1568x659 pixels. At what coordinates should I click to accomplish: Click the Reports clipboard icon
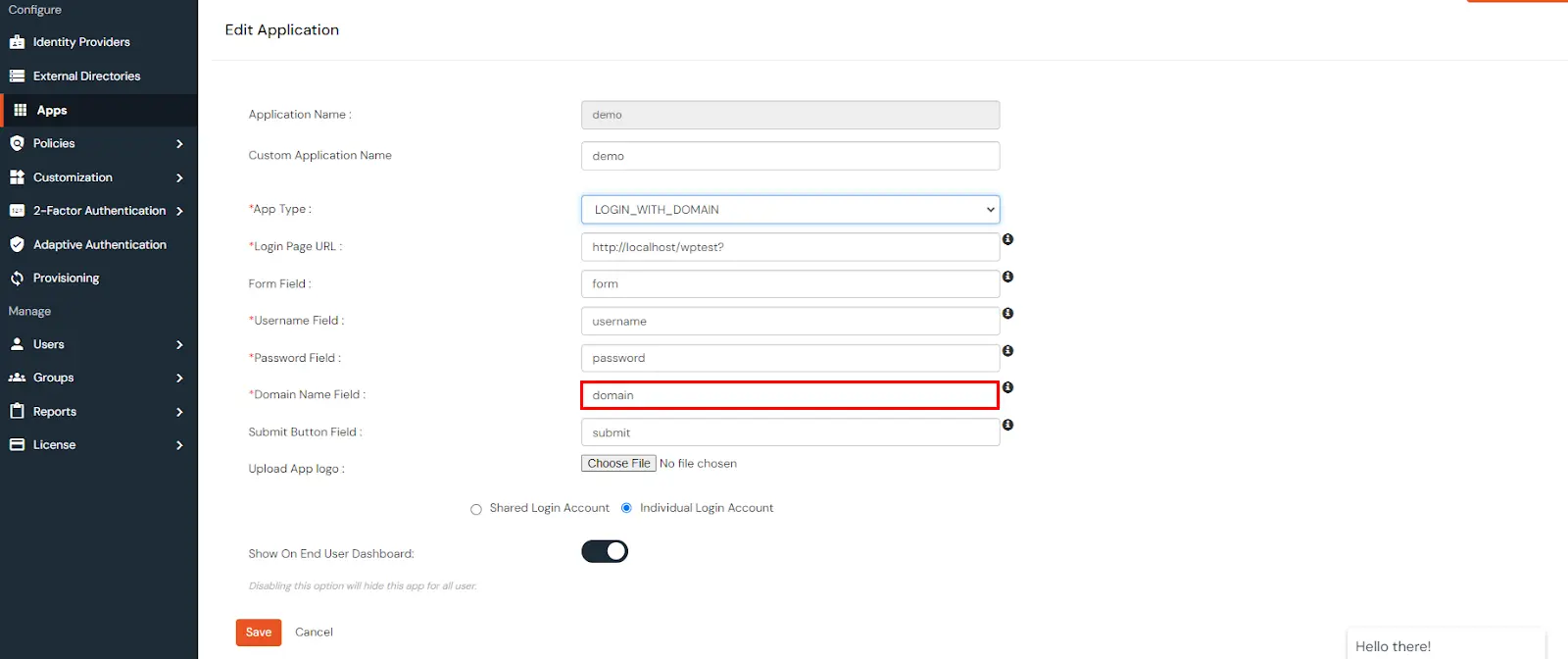tap(17, 411)
